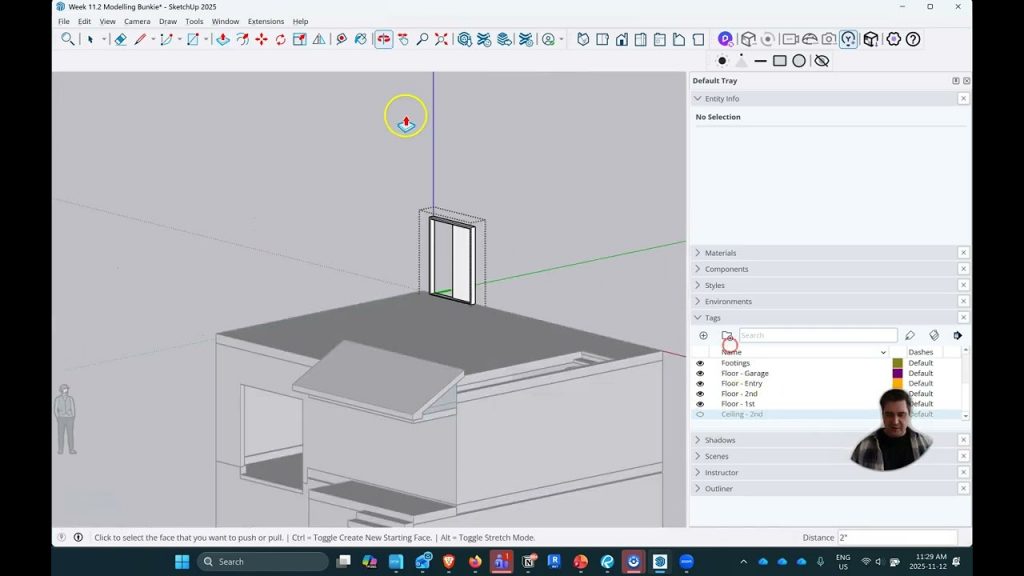
Task: Choose the Rotate tool
Action: pyautogui.click(x=280, y=39)
